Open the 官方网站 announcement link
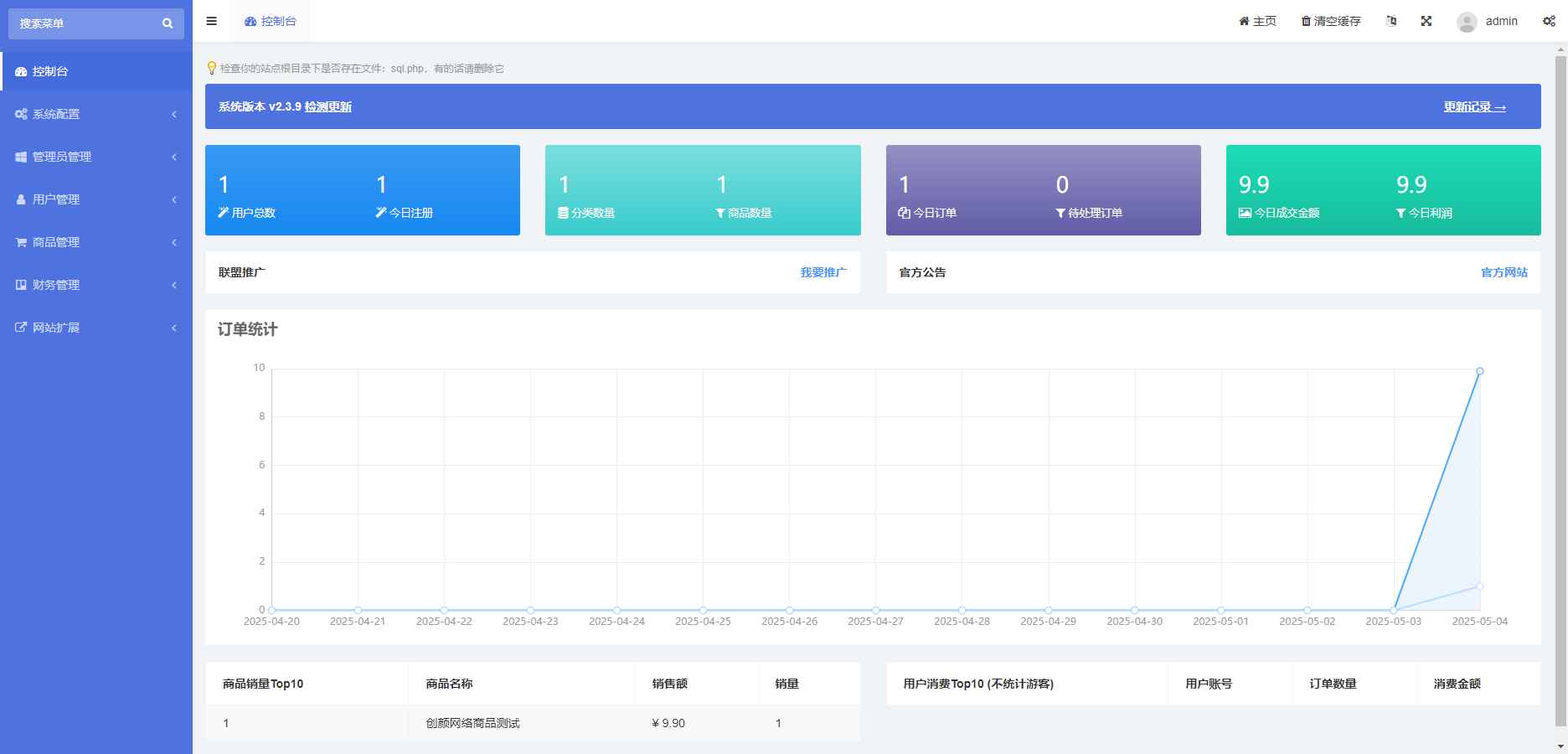The height and width of the screenshot is (754, 1568). pyautogui.click(x=1504, y=272)
